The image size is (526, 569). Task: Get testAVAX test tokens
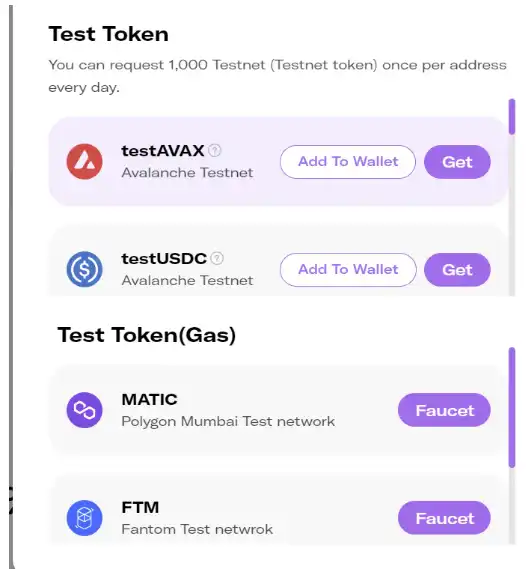tap(457, 162)
